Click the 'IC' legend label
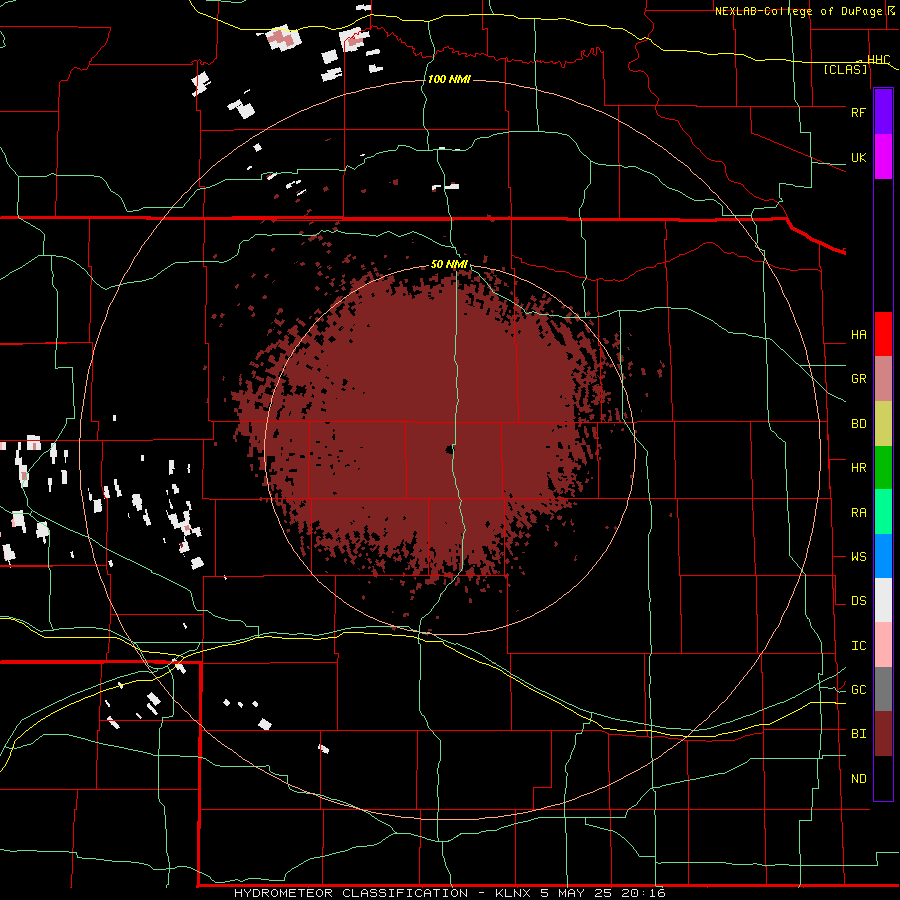 point(858,646)
